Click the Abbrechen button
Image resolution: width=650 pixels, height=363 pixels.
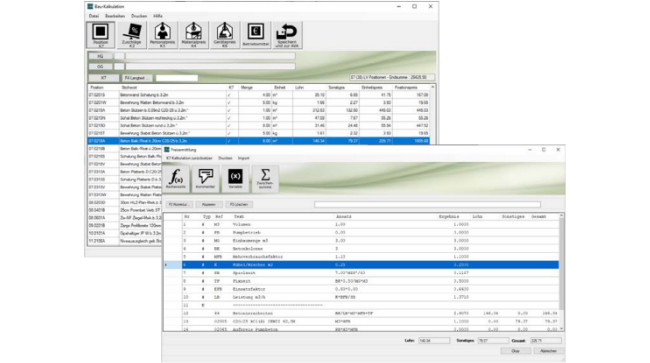pos(548,351)
